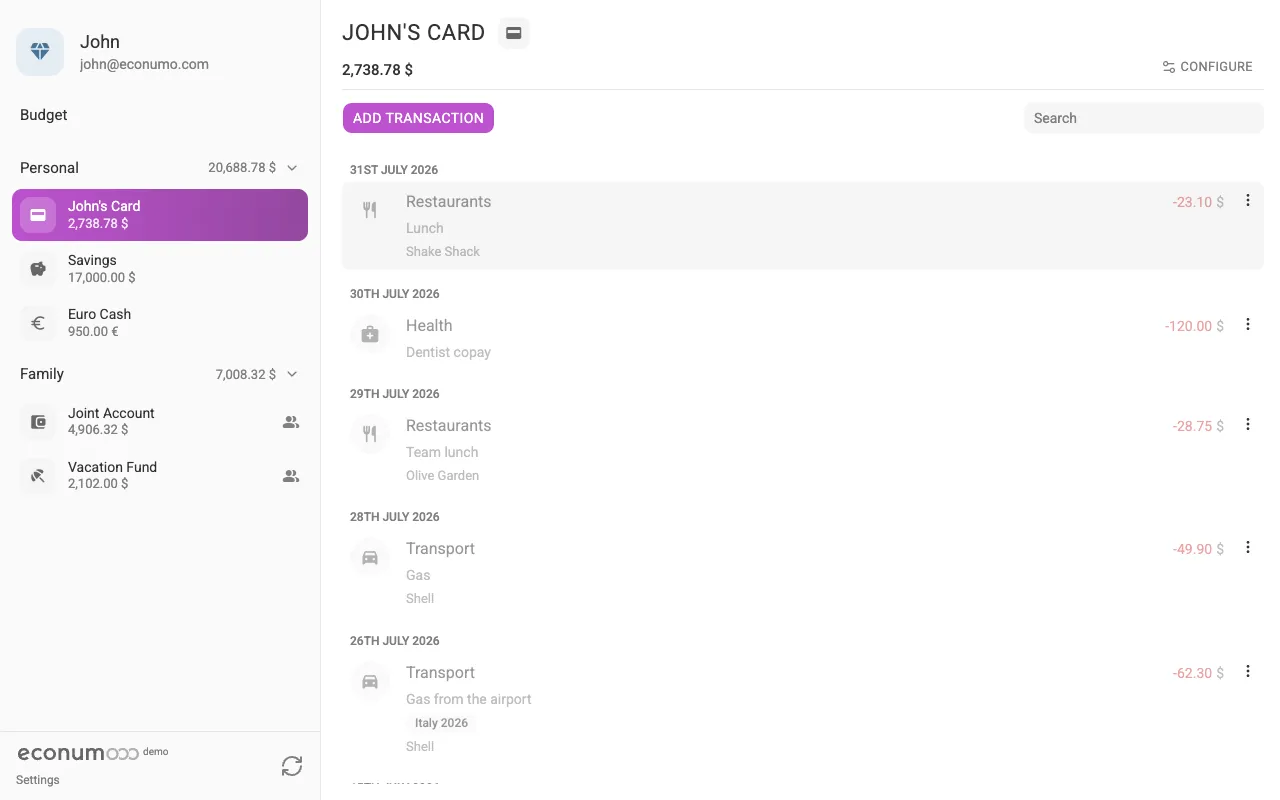The height and width of the screenshot is (800, 1280).
Task: Click the Savings piggy bank icon
Action: (38, 269)
